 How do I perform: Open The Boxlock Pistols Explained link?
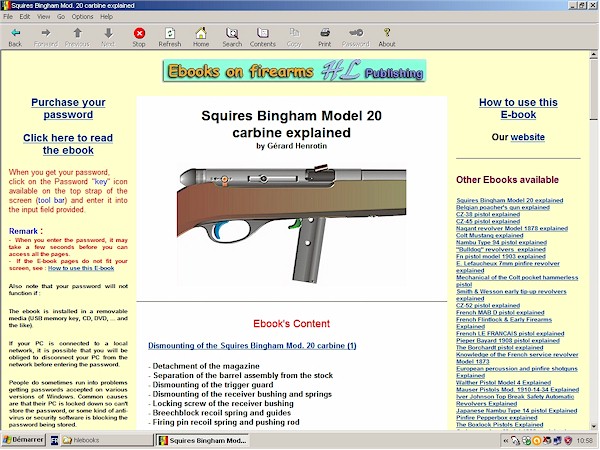[x=500, y=424]
